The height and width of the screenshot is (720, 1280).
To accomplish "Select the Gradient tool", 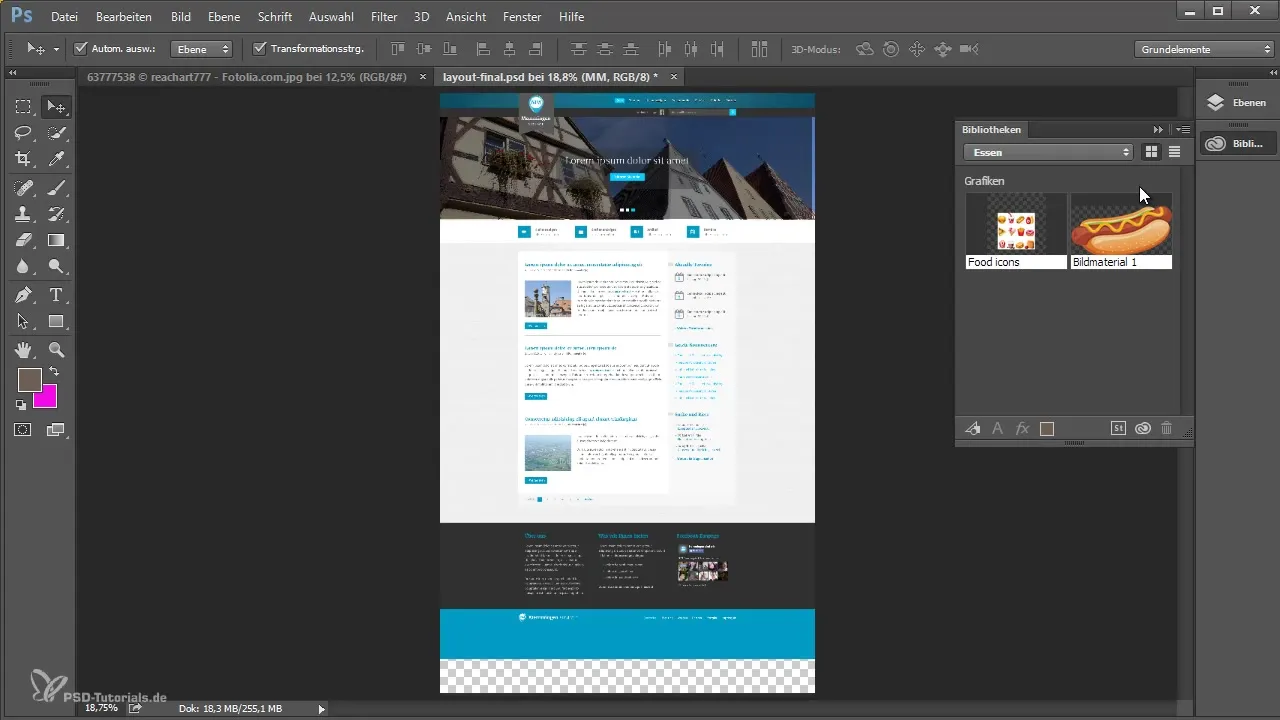I will coord(57,240).
